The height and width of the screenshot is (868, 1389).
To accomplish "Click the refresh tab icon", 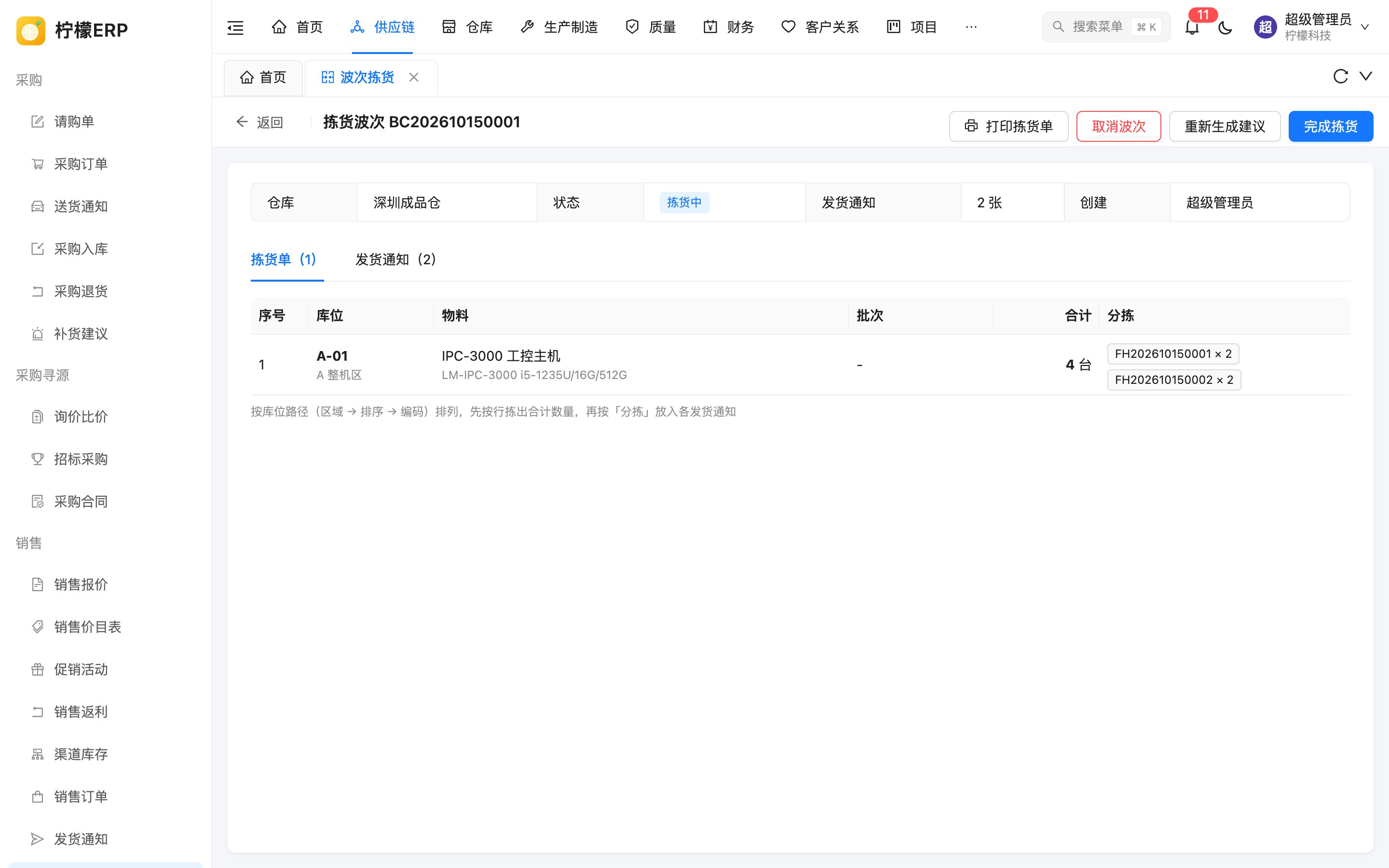I will coord(1340,76).
